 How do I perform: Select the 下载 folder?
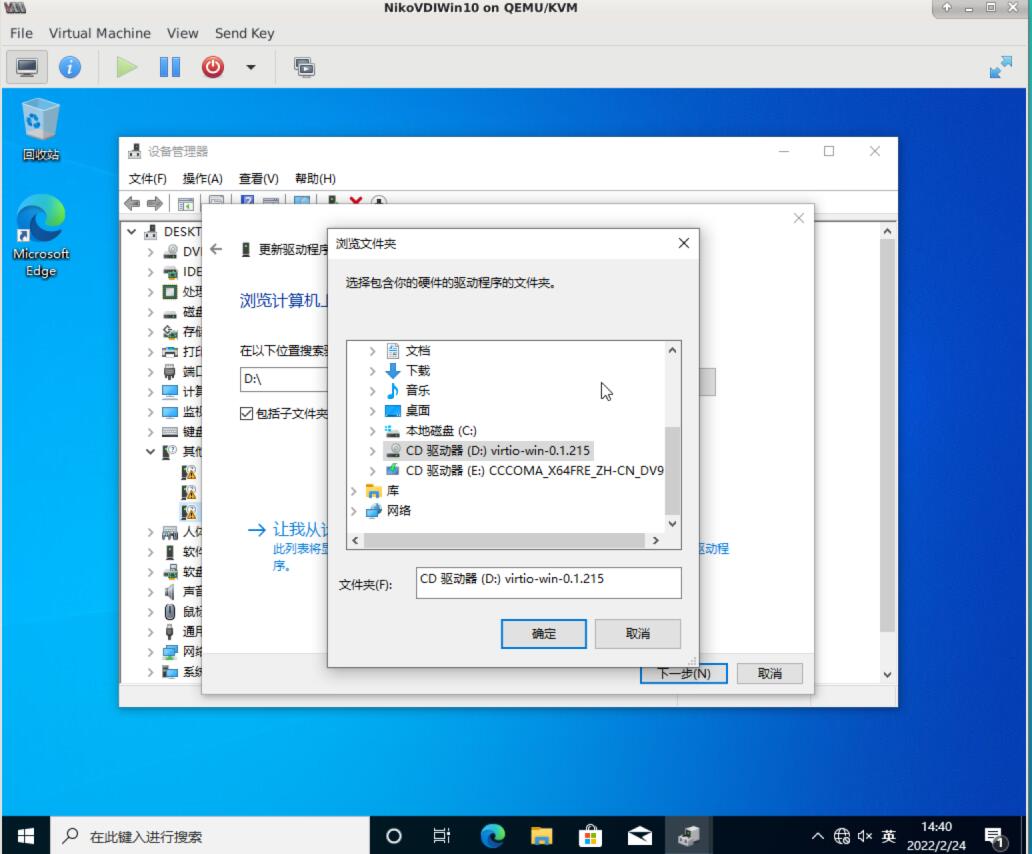point(417,370)
